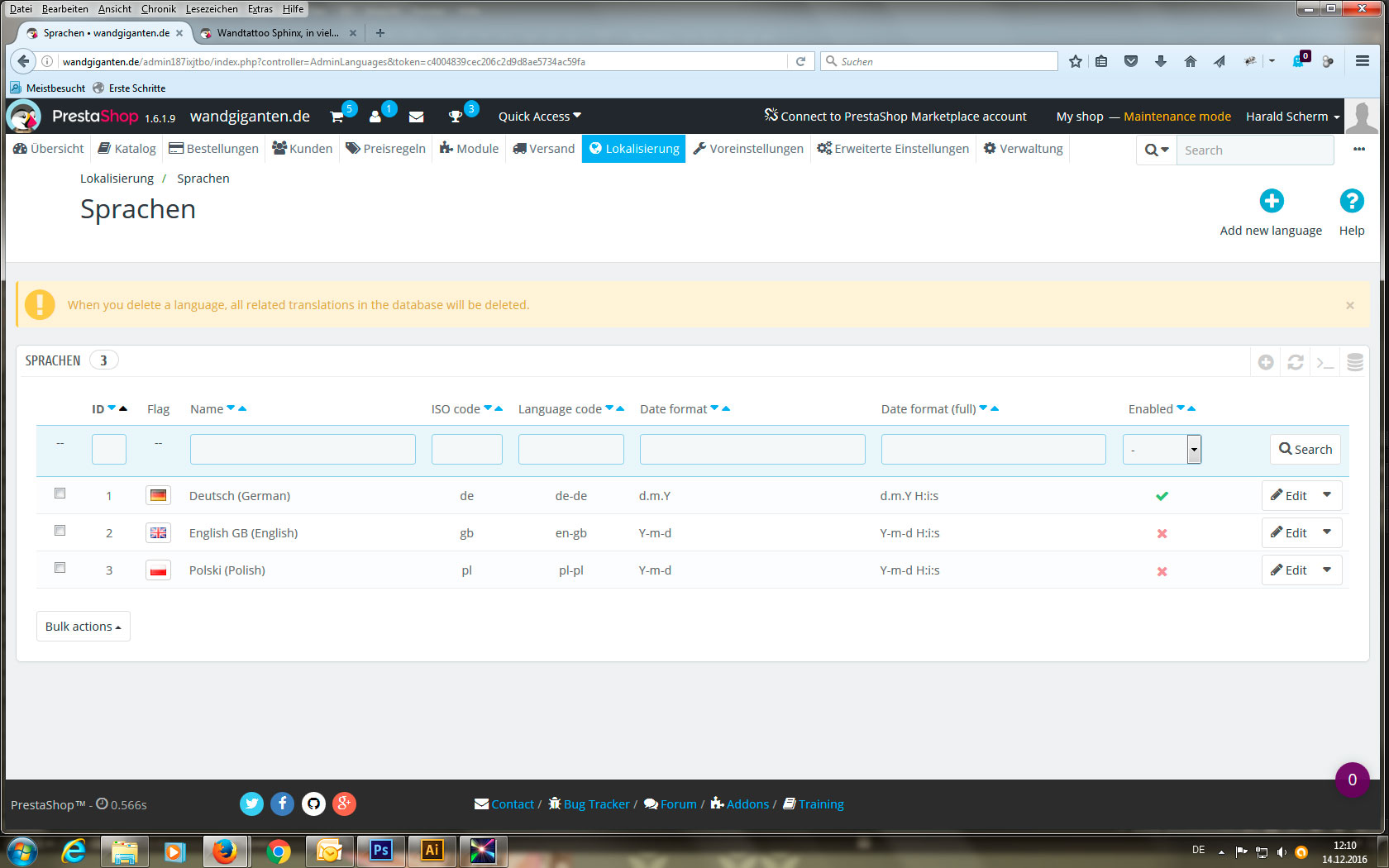This screenshot has width=1389, height=868.
Task: Open the customers notification icon in header
Action: coord(375,117)
